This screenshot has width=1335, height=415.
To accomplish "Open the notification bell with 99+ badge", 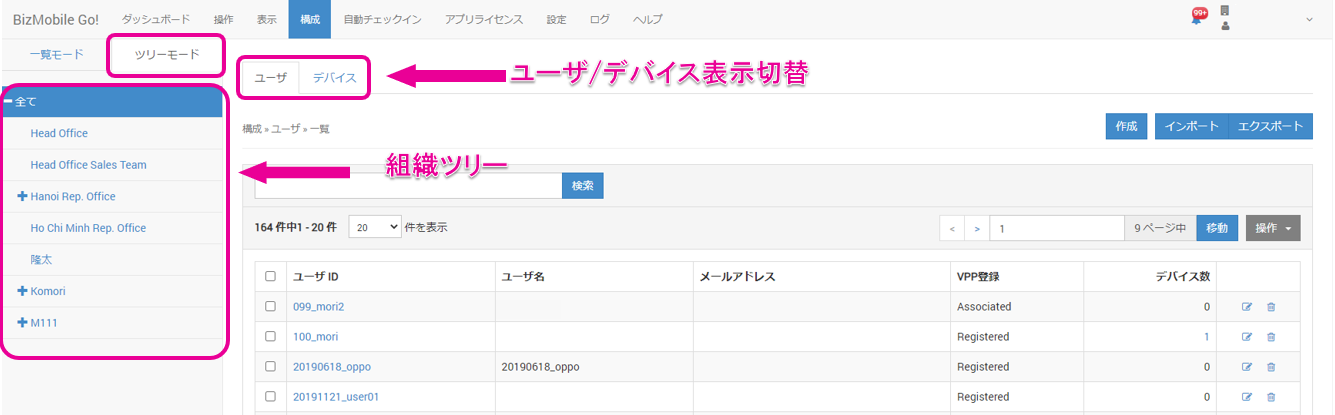I will coord(1196,18).
